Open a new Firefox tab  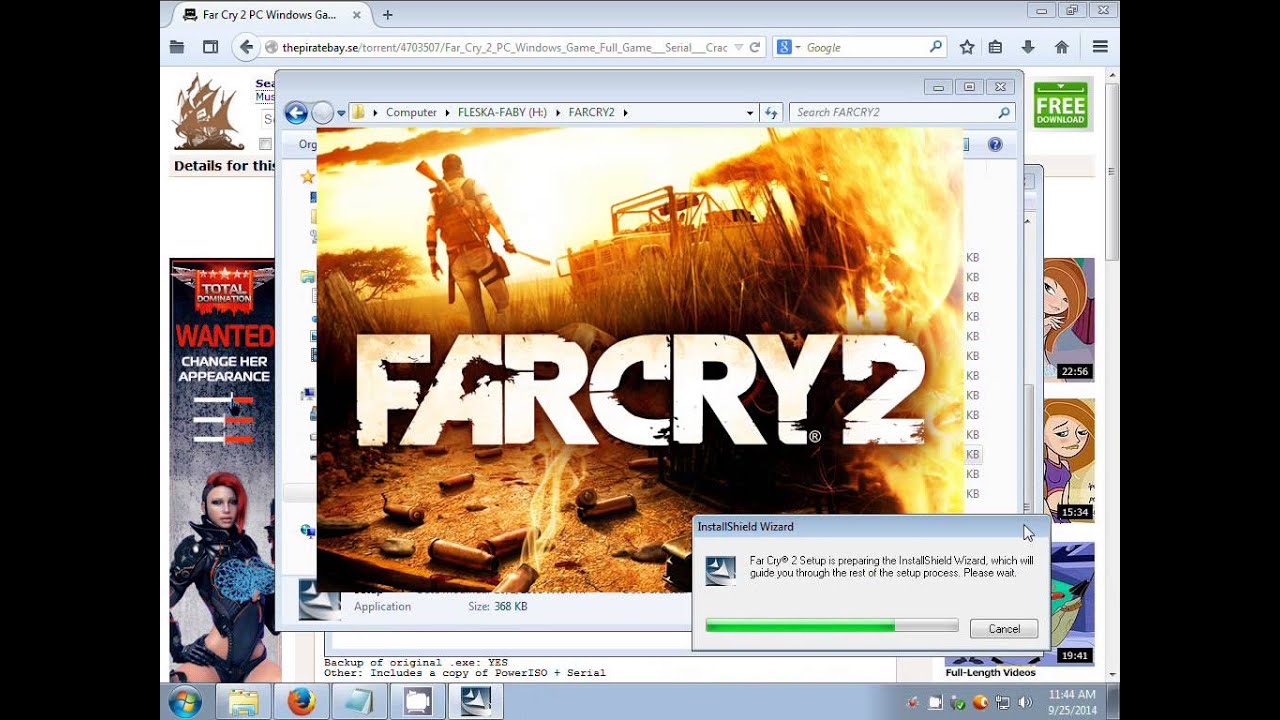(388, 15)
